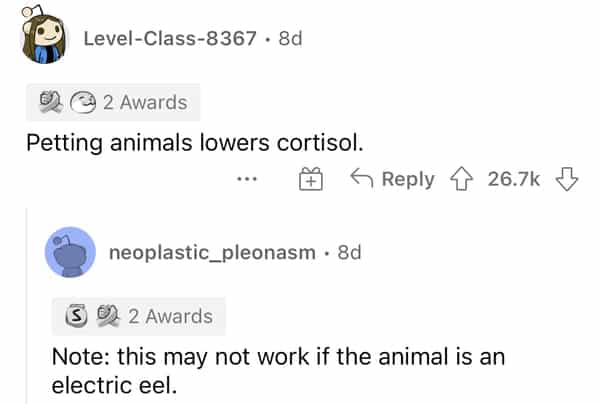Click the reply arrow icon

coord(362,178)
